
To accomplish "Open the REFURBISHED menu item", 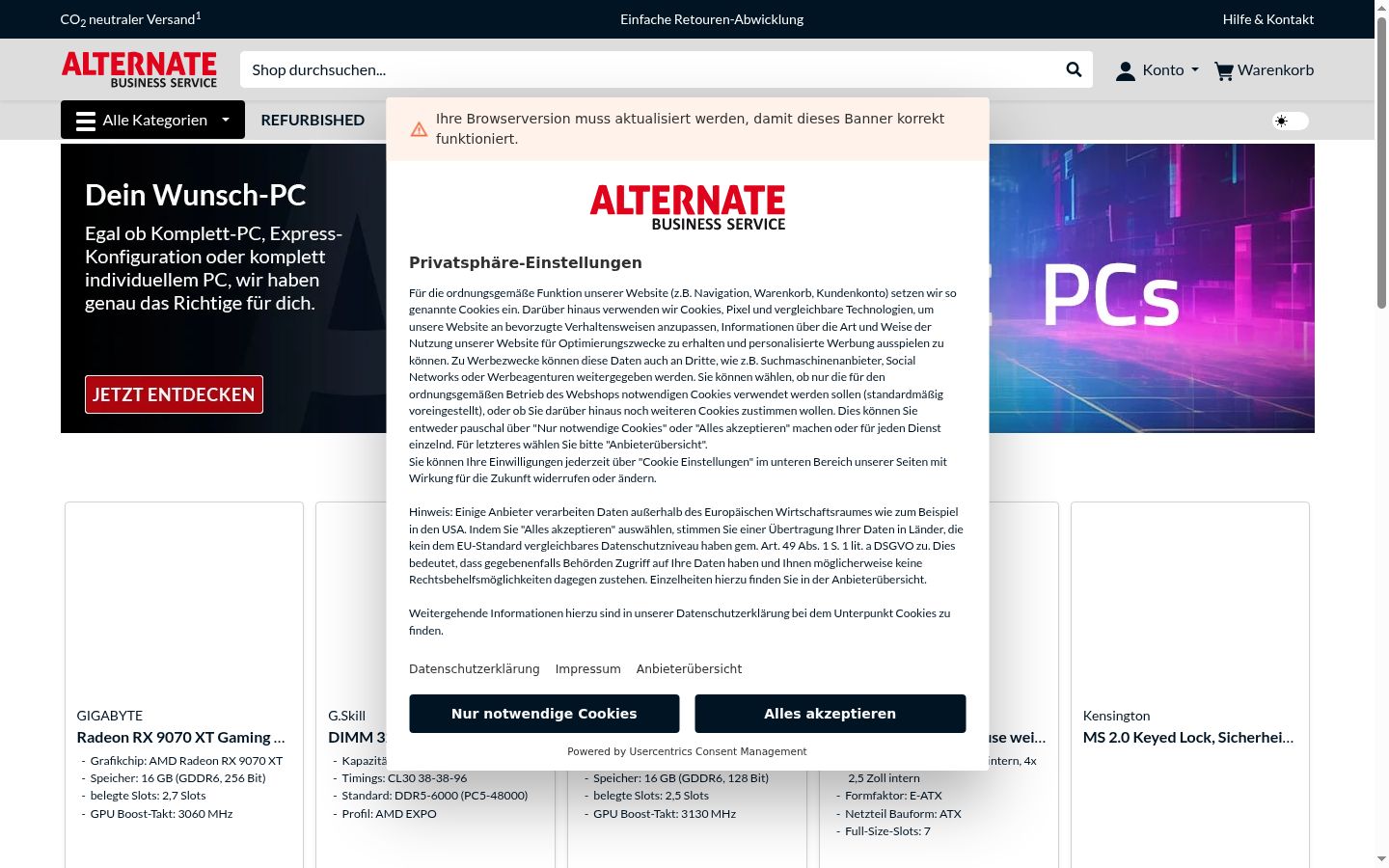I will 313,120.
